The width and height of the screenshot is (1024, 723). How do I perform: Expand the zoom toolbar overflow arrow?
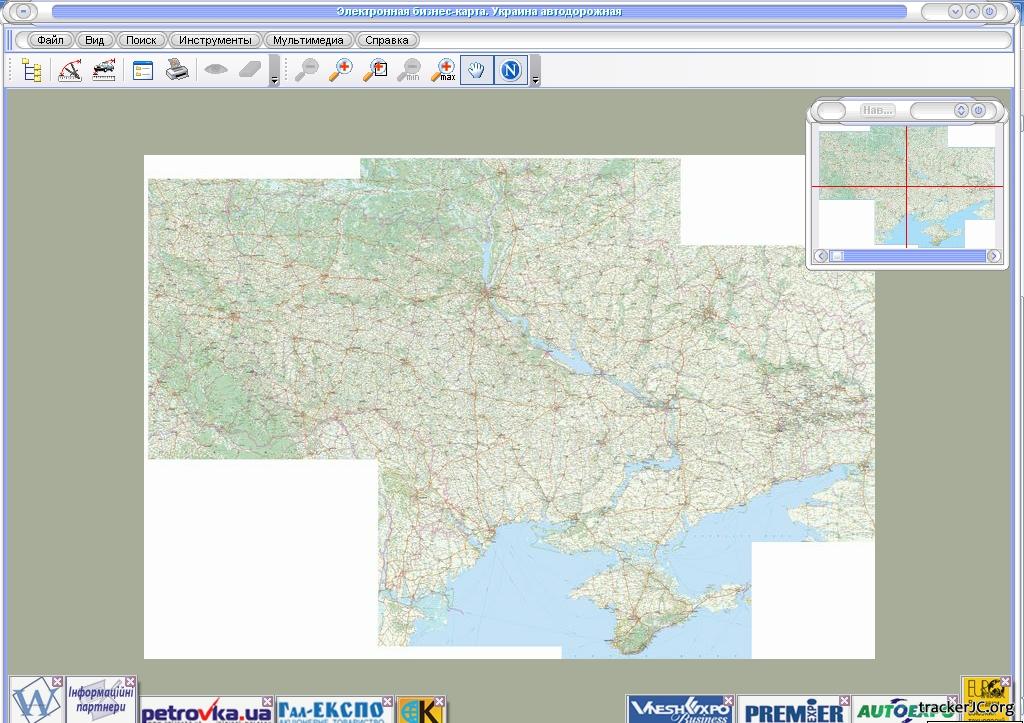pyautogui.click(x=535, y=79)
